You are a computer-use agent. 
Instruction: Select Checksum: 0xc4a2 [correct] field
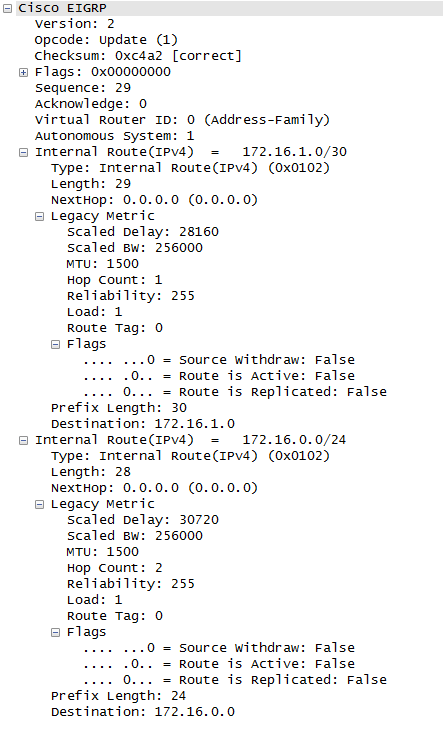coord(138,56)
